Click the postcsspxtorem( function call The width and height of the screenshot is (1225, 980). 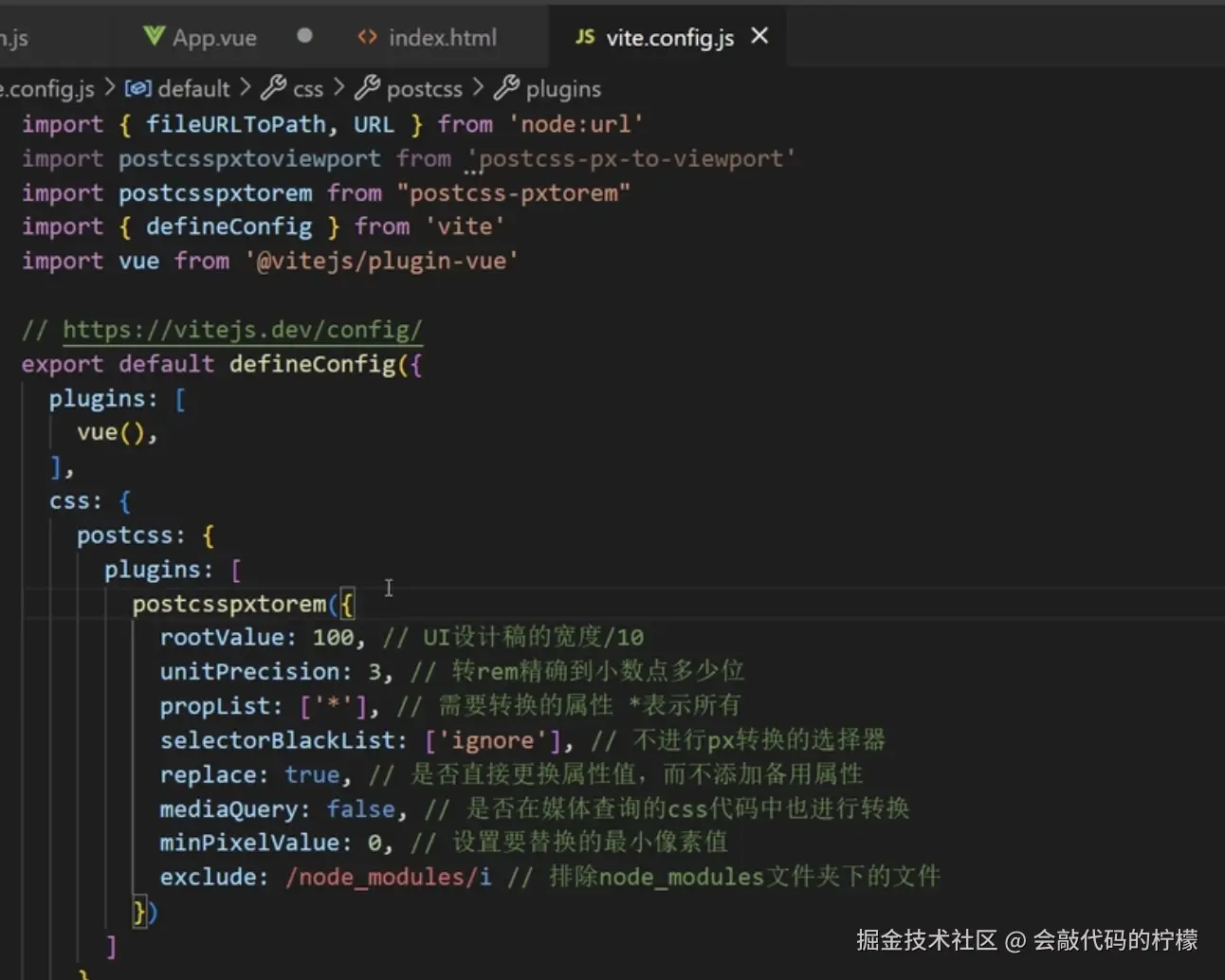pos(234,604)
